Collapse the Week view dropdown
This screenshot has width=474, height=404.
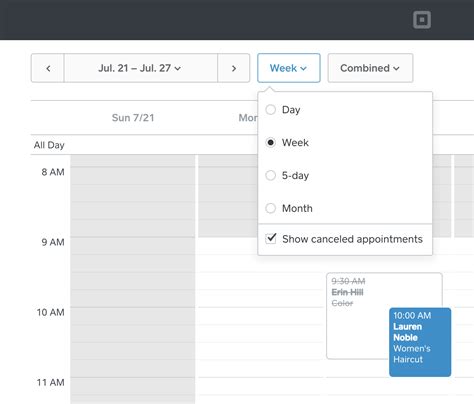click(x=289, y=68)
